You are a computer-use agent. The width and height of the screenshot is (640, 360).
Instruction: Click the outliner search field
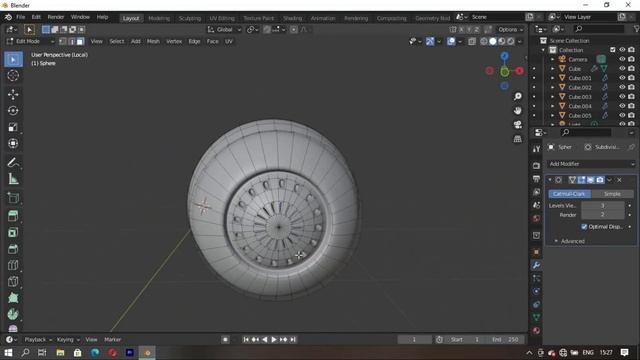pyautogui.click(x=599, y=29)
